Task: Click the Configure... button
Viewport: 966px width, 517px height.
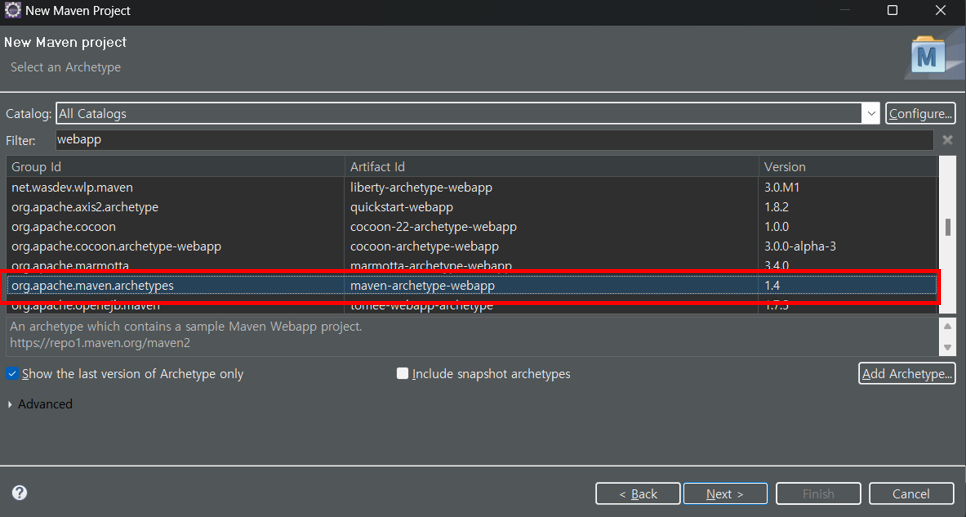Action: click(920, 113)
